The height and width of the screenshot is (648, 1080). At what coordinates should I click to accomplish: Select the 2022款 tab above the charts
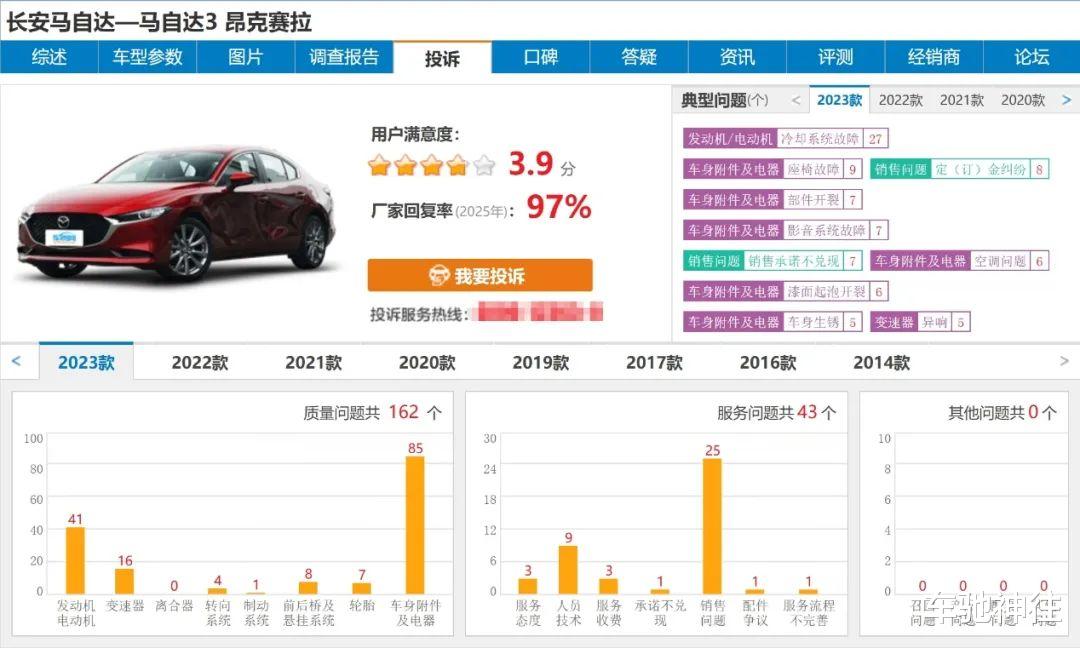click(x=200, y=362)
